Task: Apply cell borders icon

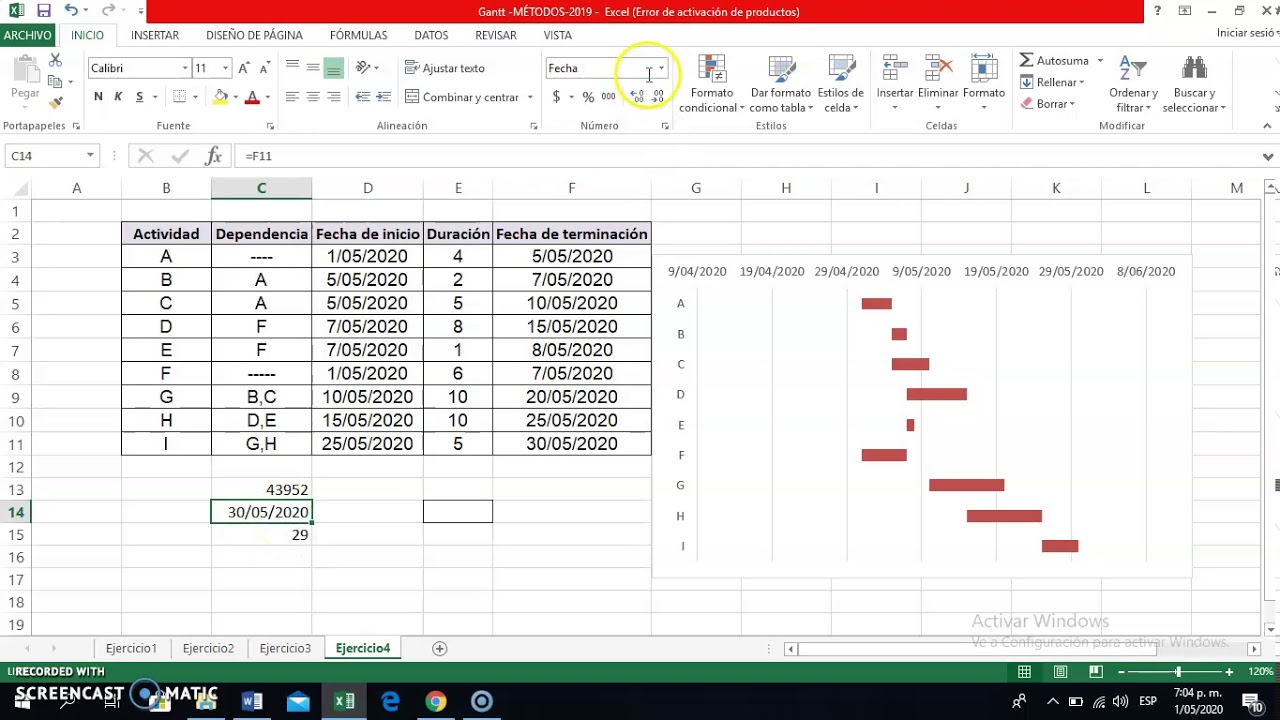Action: [x=179, y=97]
